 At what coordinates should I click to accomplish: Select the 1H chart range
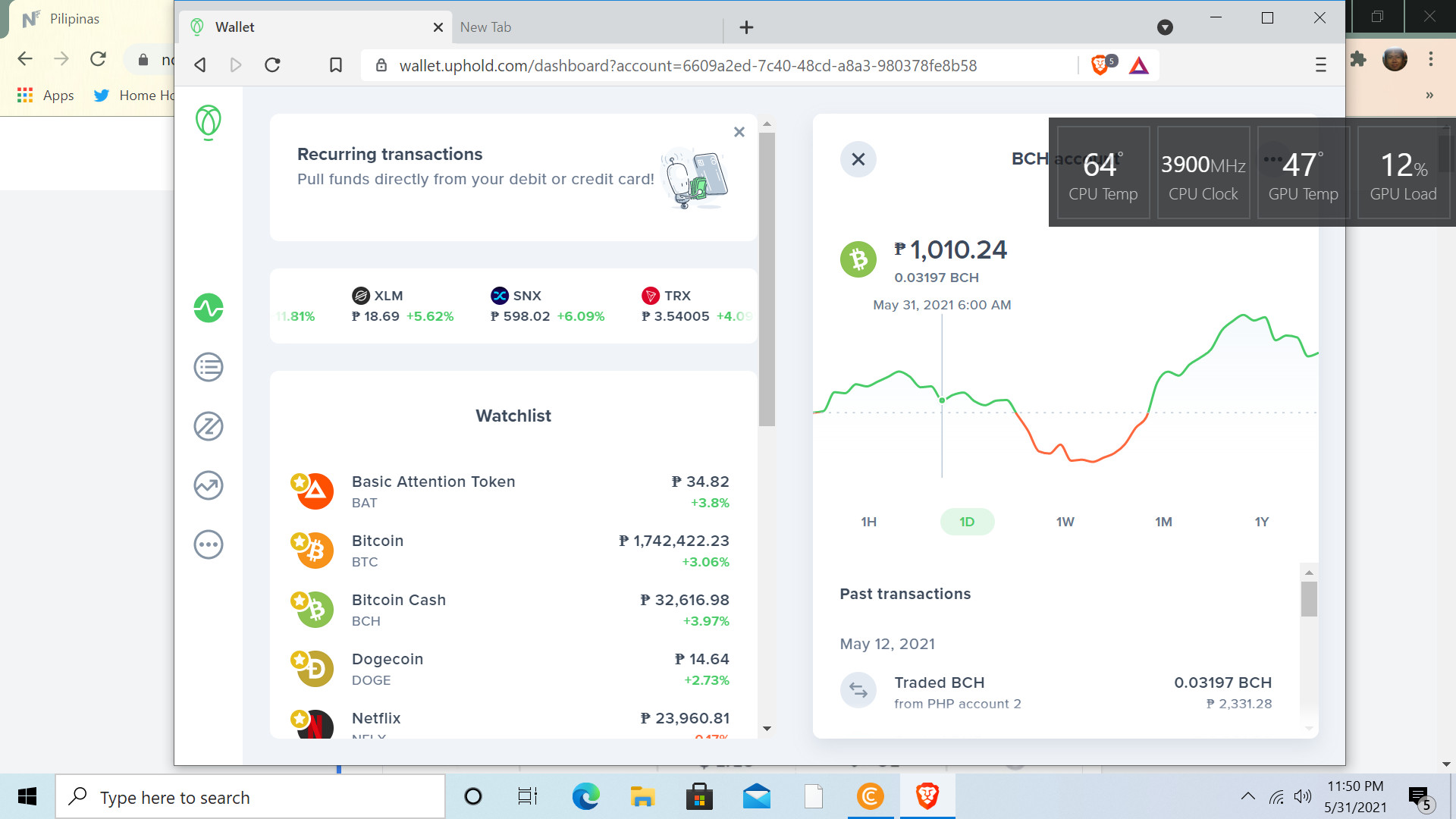(869, 522)
